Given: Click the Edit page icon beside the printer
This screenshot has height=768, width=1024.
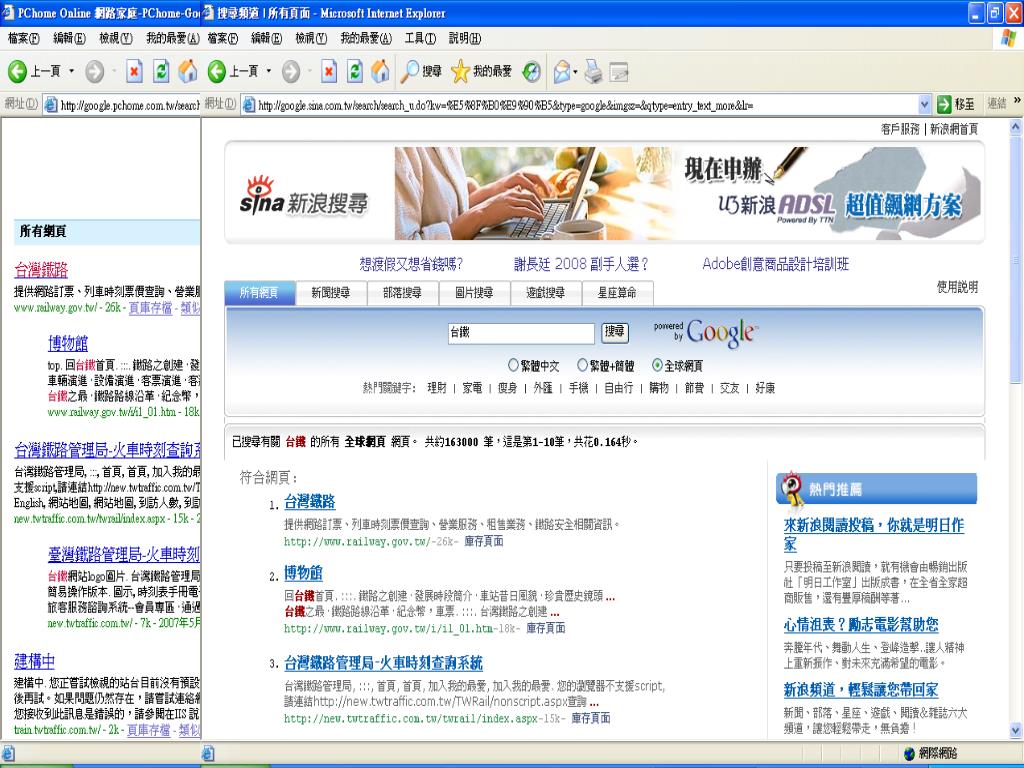Looking at the screenshot, I should tap(618, 71).
